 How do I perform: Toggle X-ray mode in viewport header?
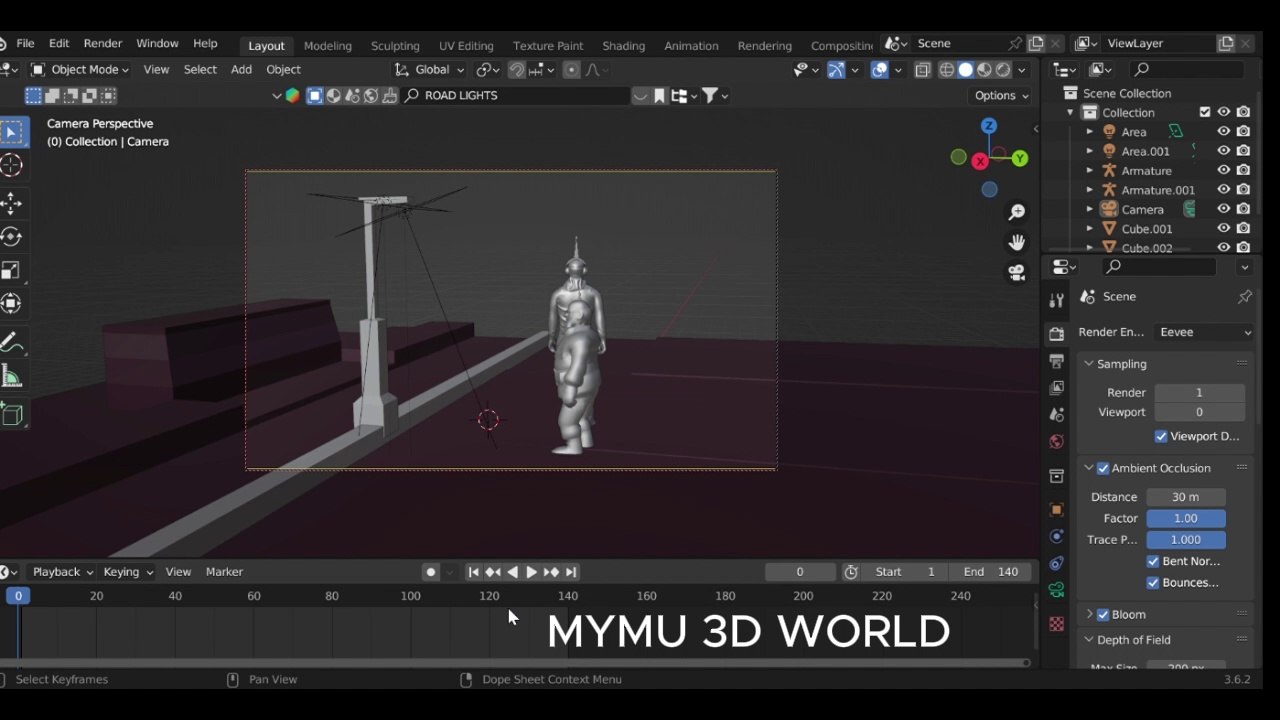[922, 70]
